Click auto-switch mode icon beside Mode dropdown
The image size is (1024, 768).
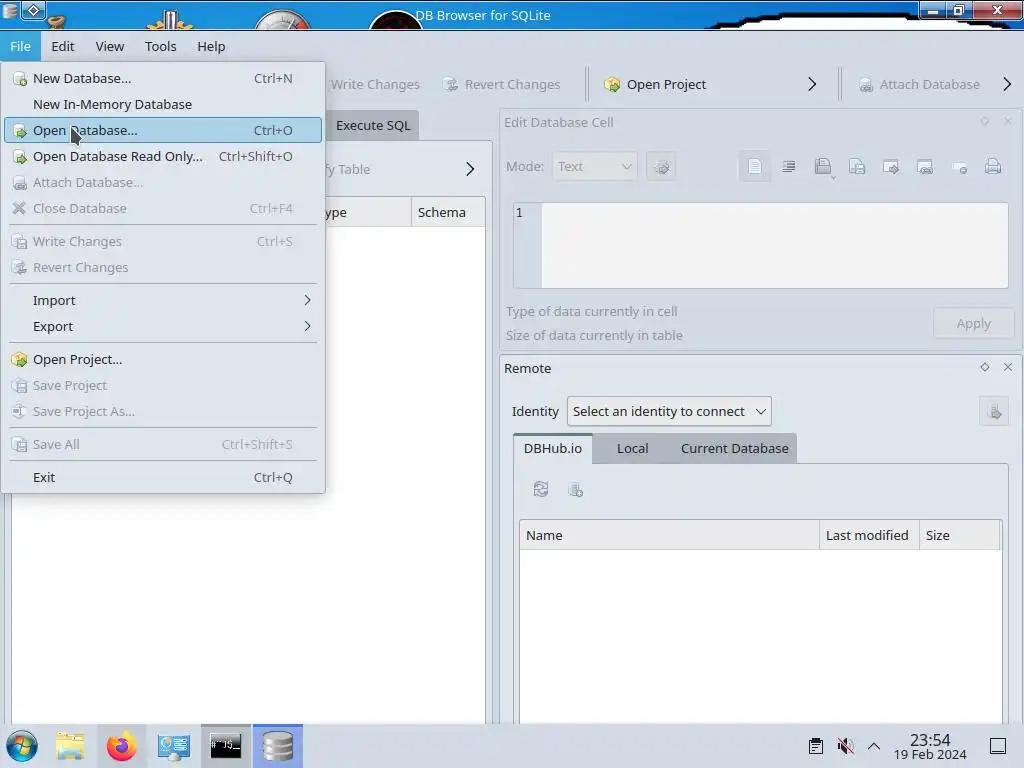[661, 167]
